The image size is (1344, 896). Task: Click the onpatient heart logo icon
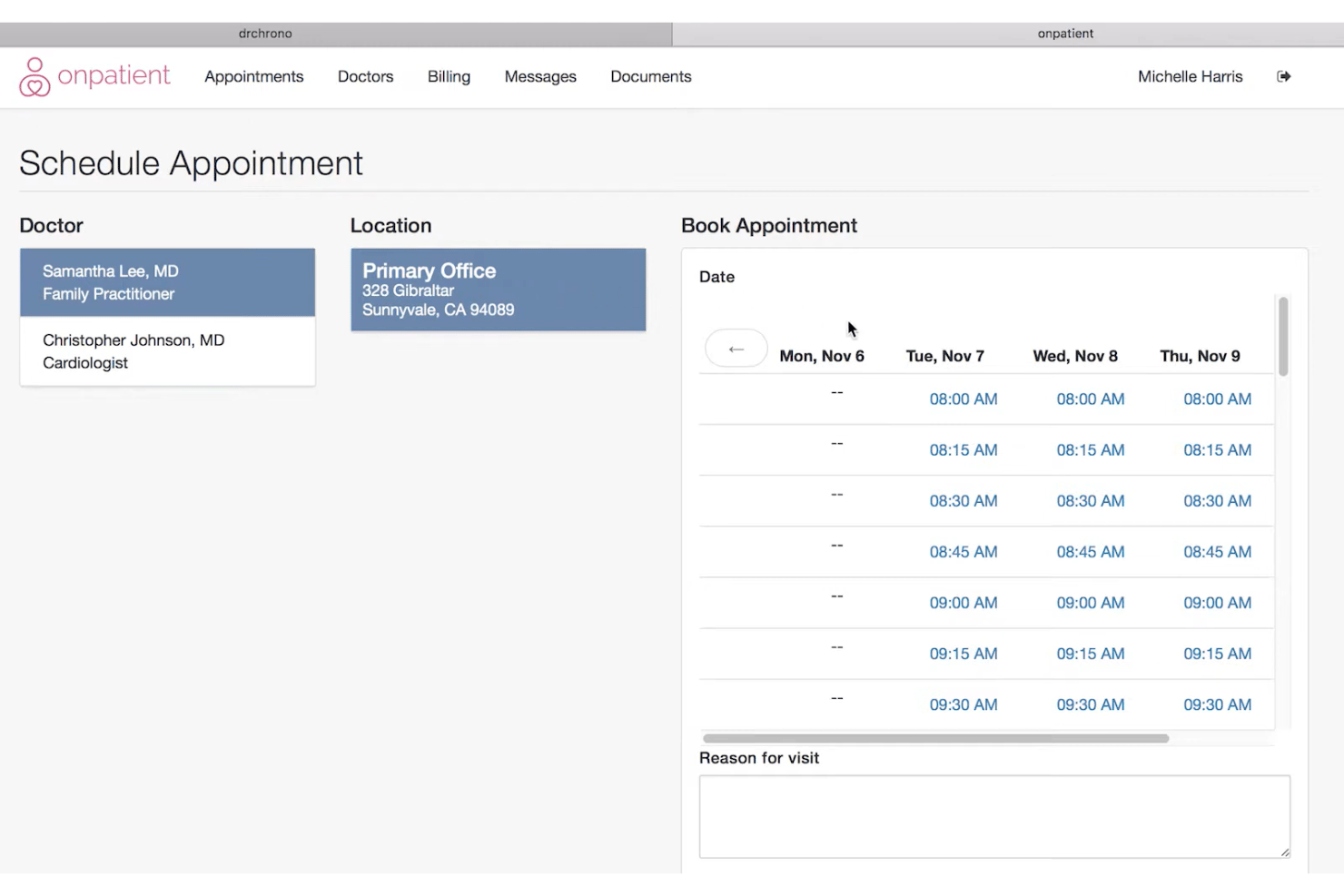point(35,77)
